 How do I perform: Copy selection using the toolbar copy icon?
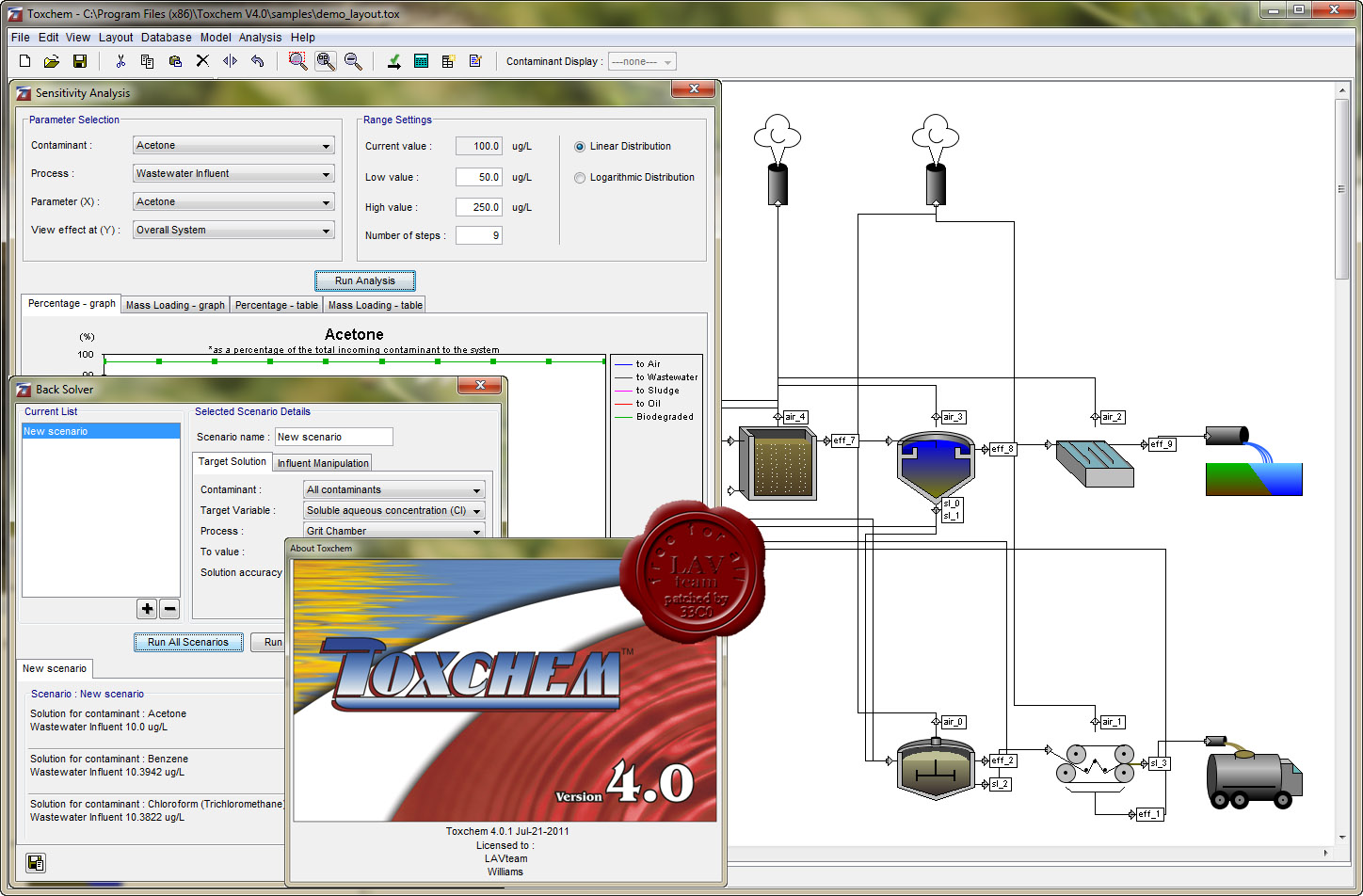tap(148, 61)
